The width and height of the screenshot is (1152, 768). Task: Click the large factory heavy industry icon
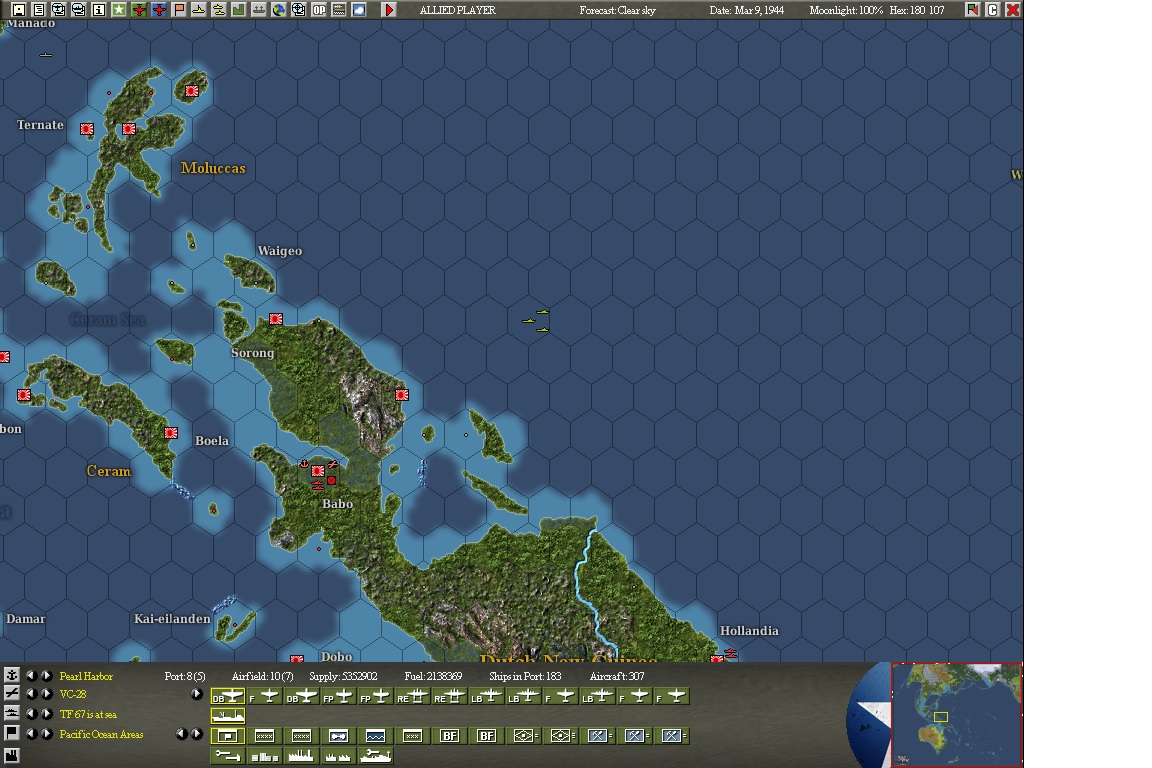[301, 756]
